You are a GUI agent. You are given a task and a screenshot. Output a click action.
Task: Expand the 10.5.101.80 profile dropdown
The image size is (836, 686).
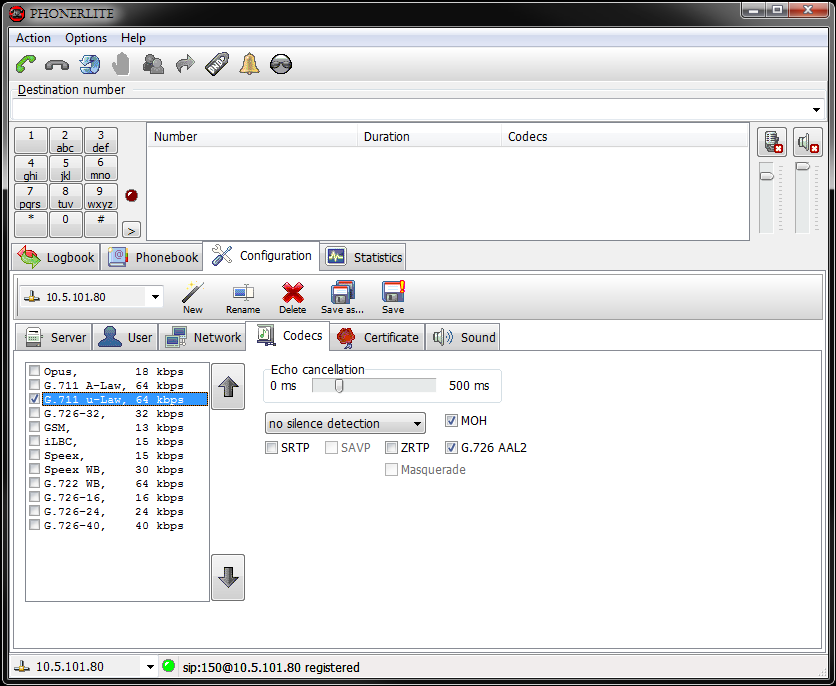[x=155, y=297]
